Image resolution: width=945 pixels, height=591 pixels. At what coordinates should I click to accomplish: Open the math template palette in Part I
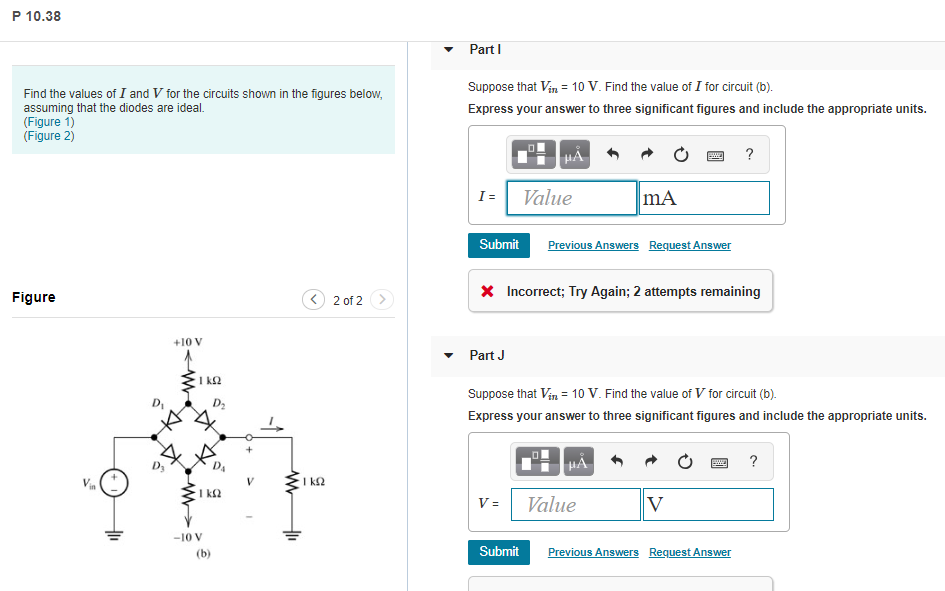tap(535, 154)
